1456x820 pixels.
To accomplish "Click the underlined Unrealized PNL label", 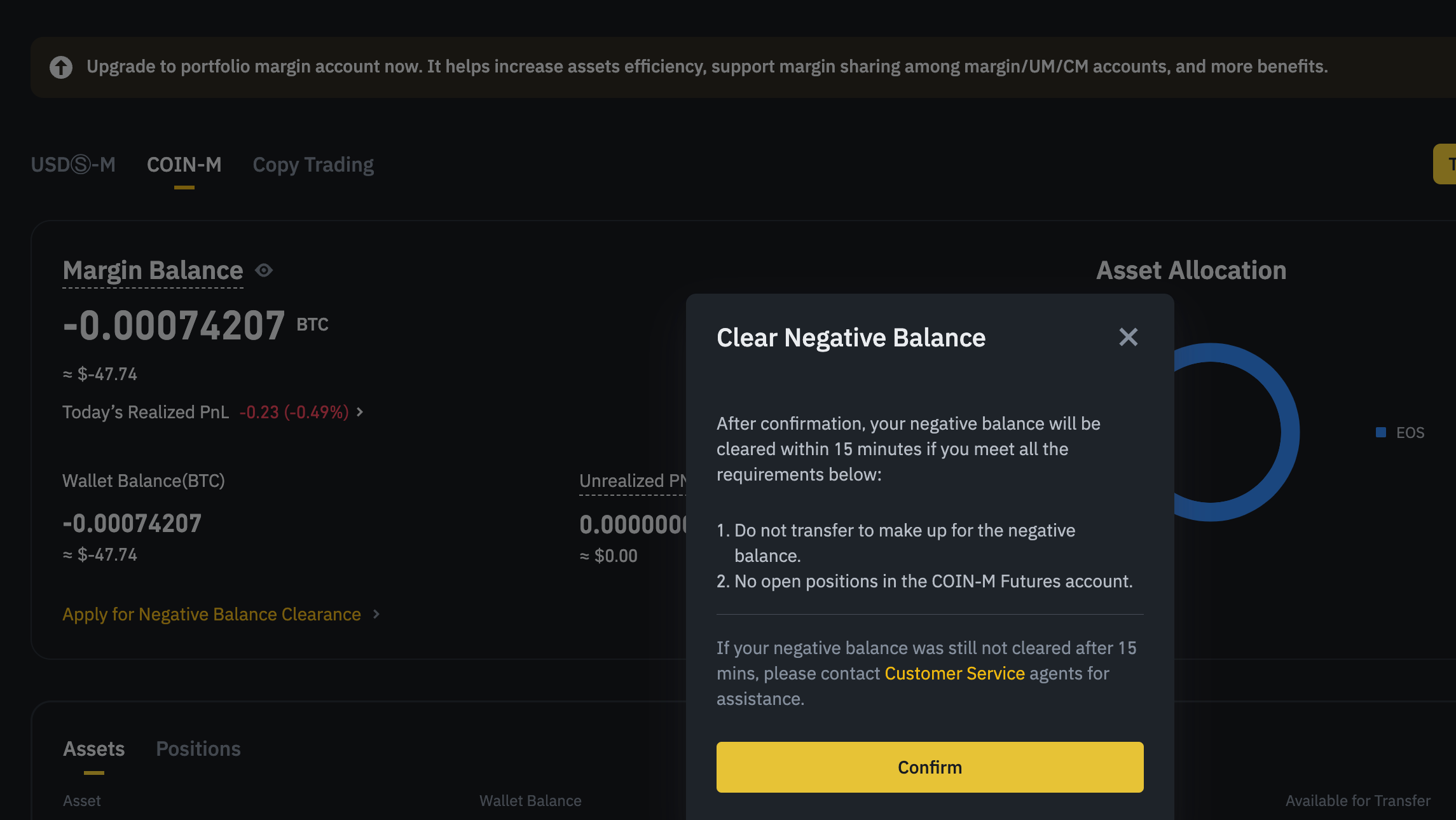I will point(632,481).
